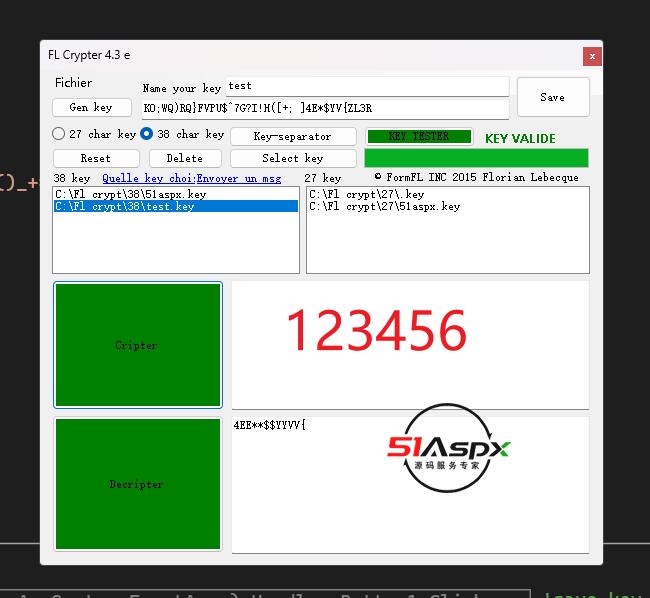Click the FormFL INC 2015 Florian Lebecque text
Image resolution: width=650 pixels, height=598 pixels.
[x=477, y=177]
